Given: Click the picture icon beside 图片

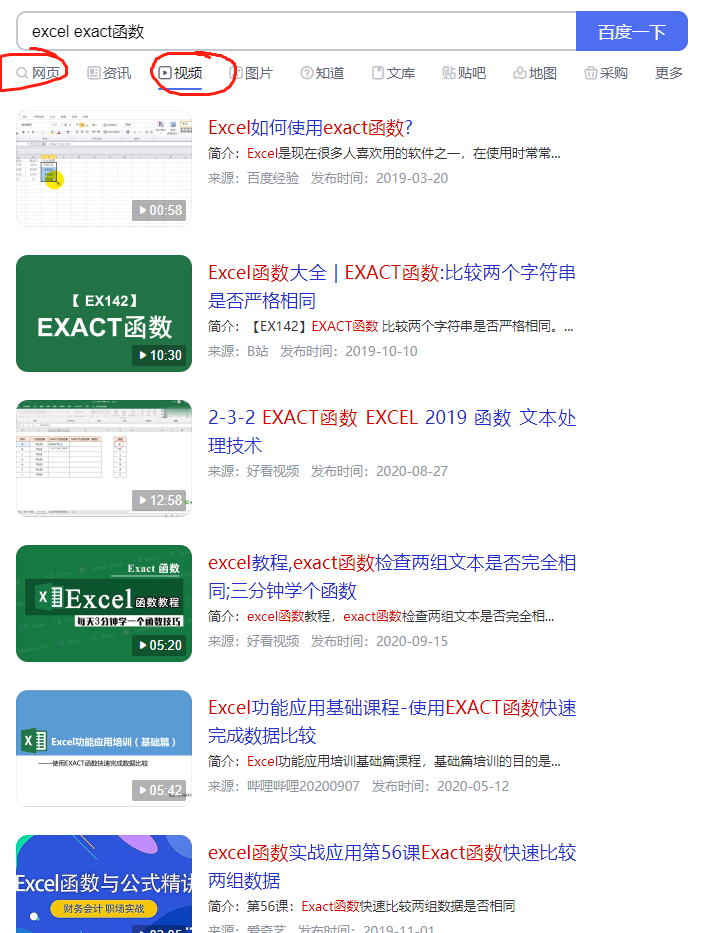Looking at the screenshot, I should [x=236, y=73].
